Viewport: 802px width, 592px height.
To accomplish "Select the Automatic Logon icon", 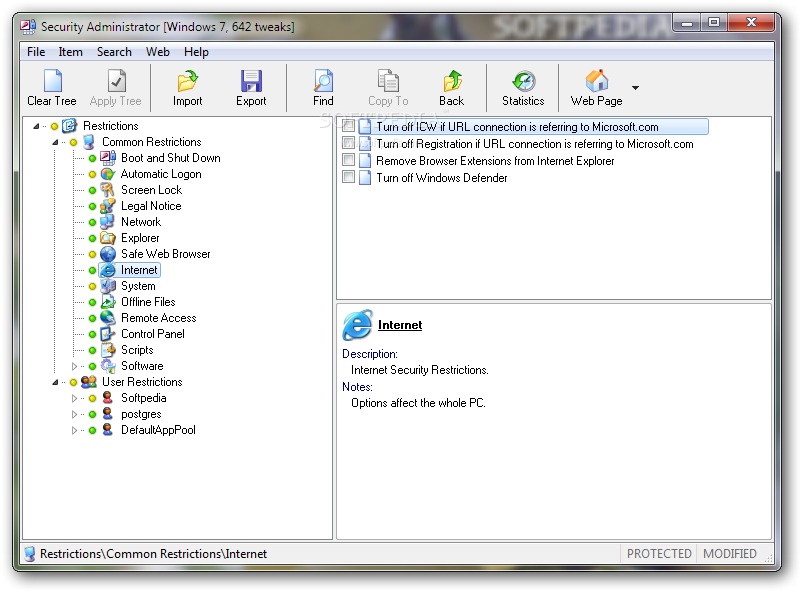I will (x=108, y=174).
